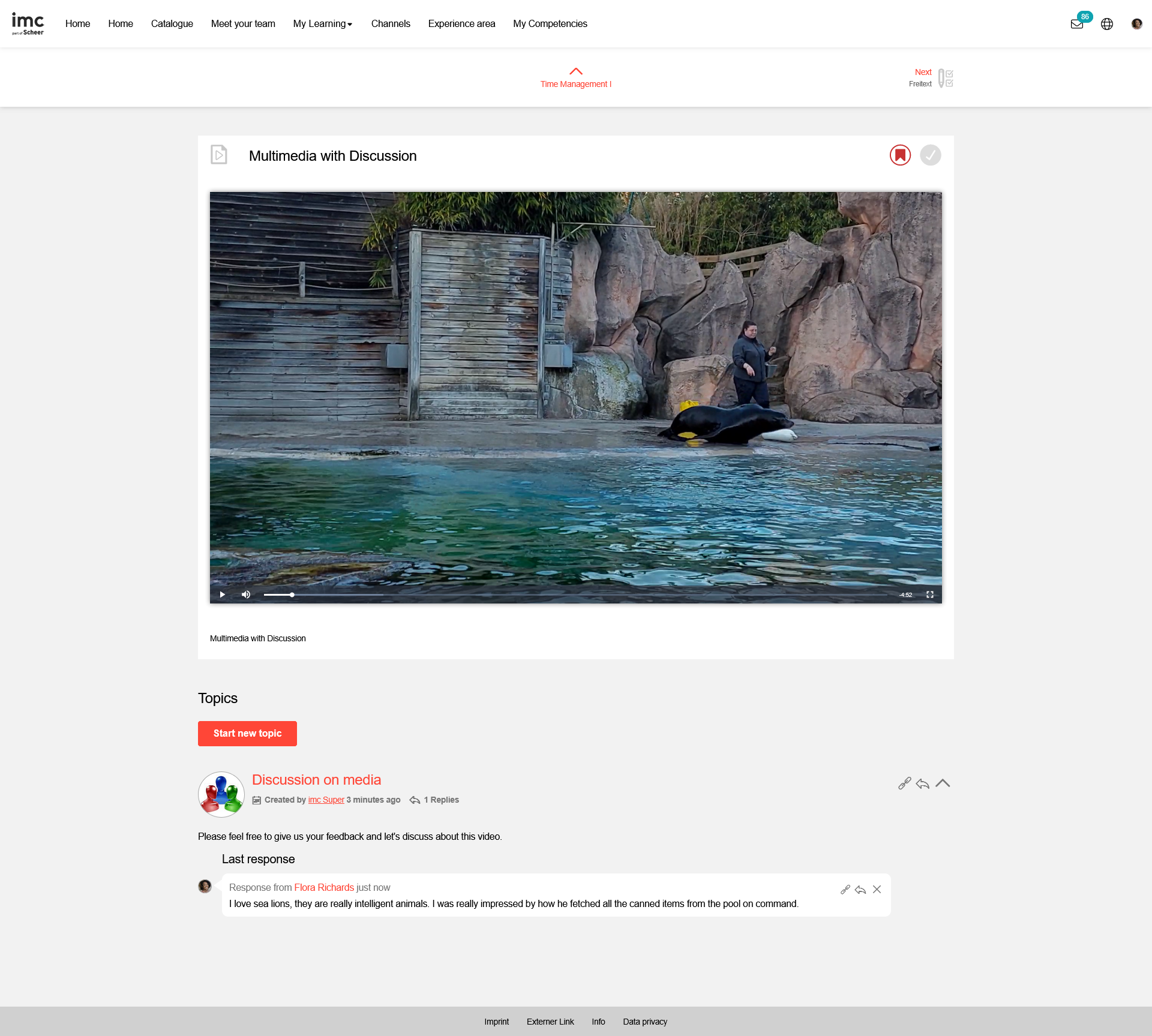This screenshot has height=1036, width=1152.
Task: Expand the My Learning dropdown
Action: coord(322,24)
